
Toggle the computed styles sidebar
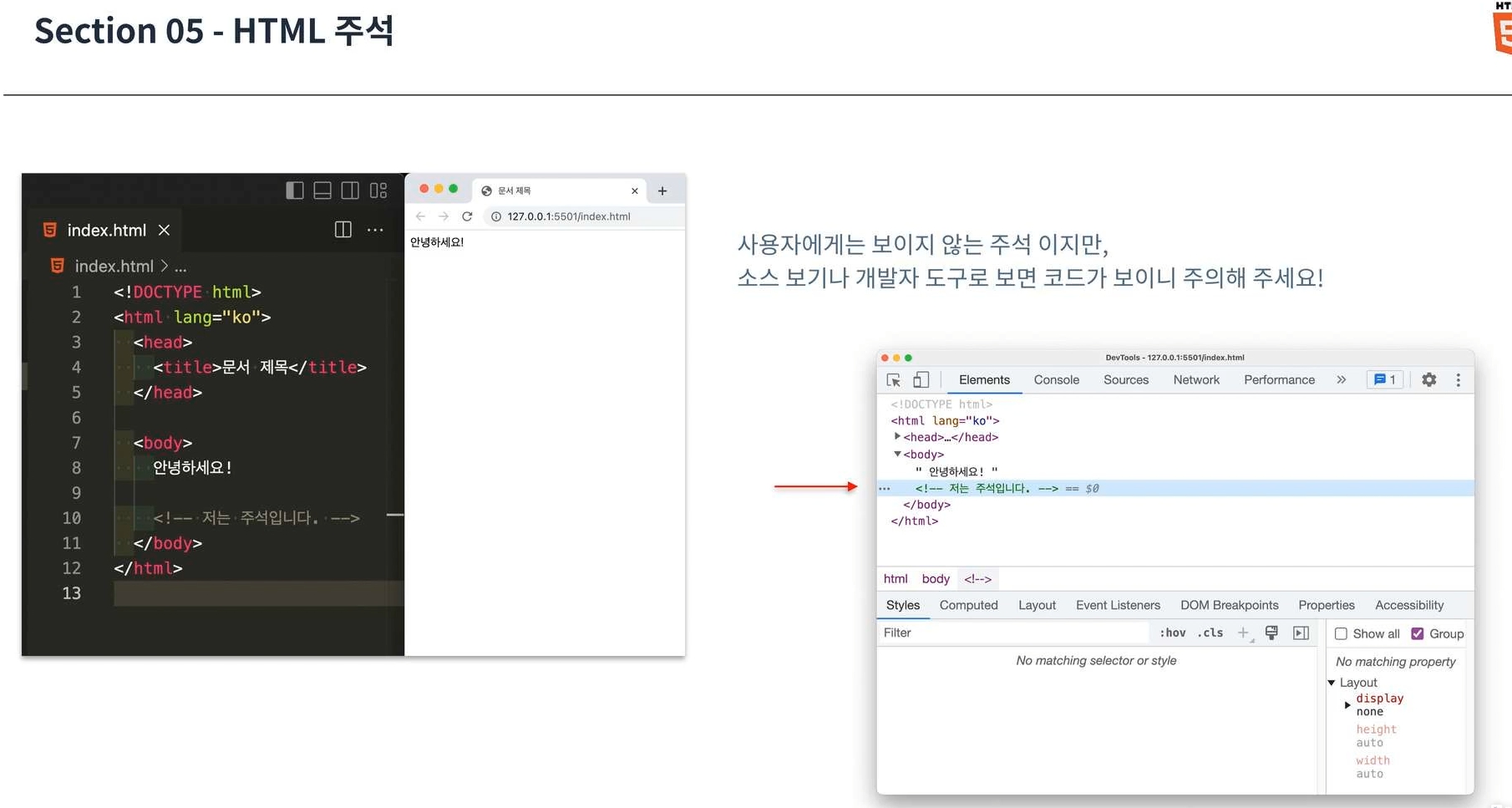[1301, 633]
